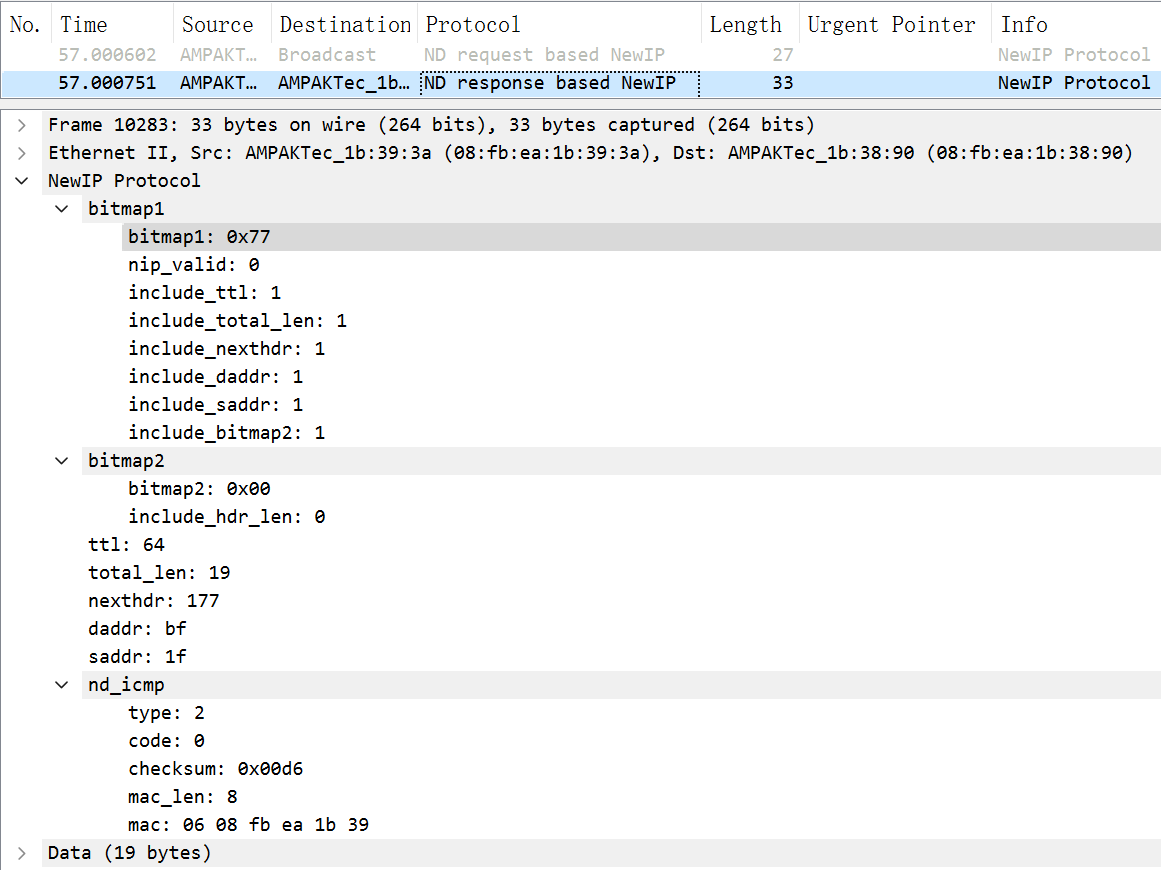Image resolution: width=1161 pixels, height=870 pixels.
Task: Collapse the nd_icmp subtree
Action: [x=62, y=685]
